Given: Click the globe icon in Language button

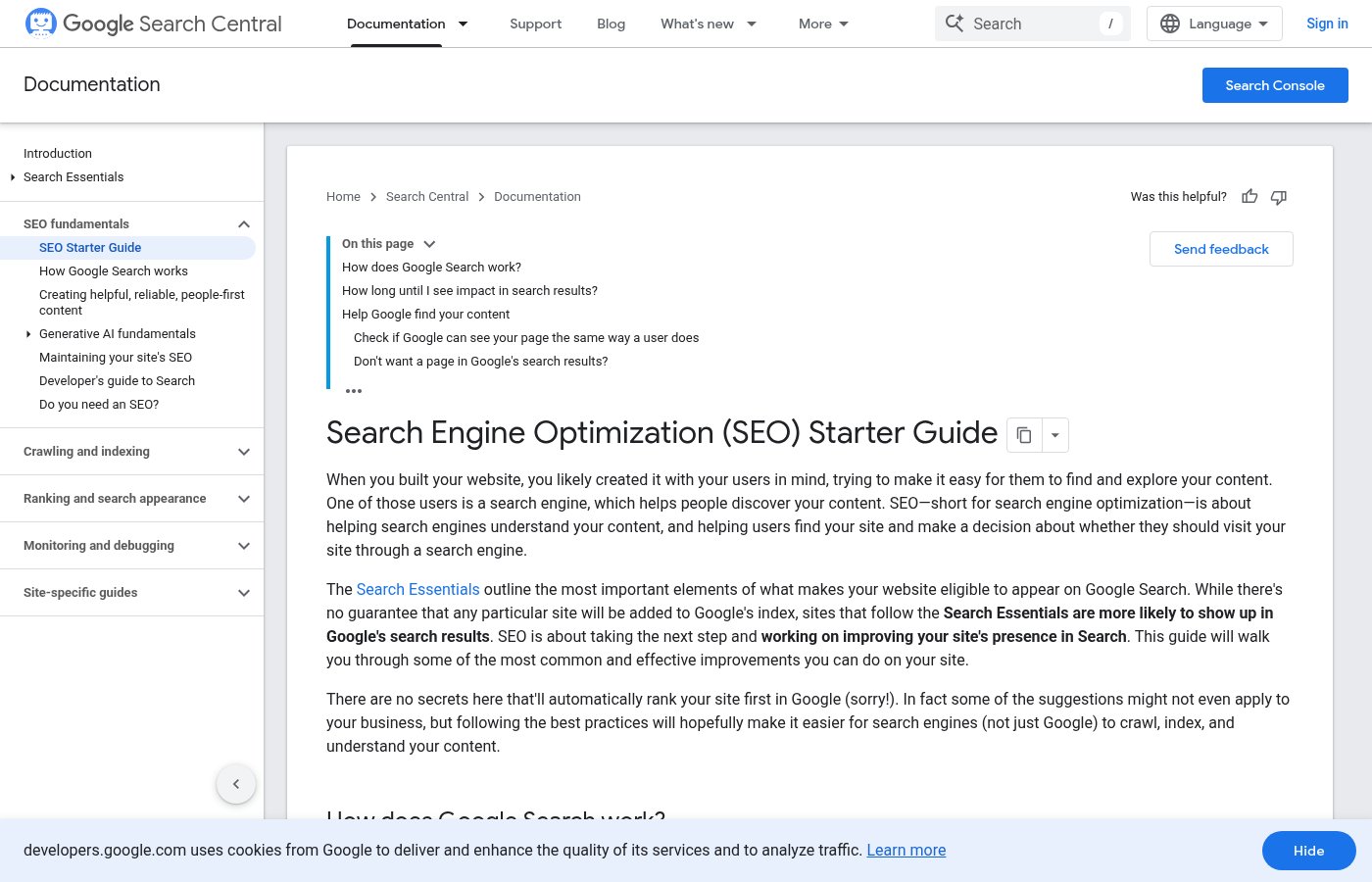Looking at the screenshot, I should [x=1170, y=24].
